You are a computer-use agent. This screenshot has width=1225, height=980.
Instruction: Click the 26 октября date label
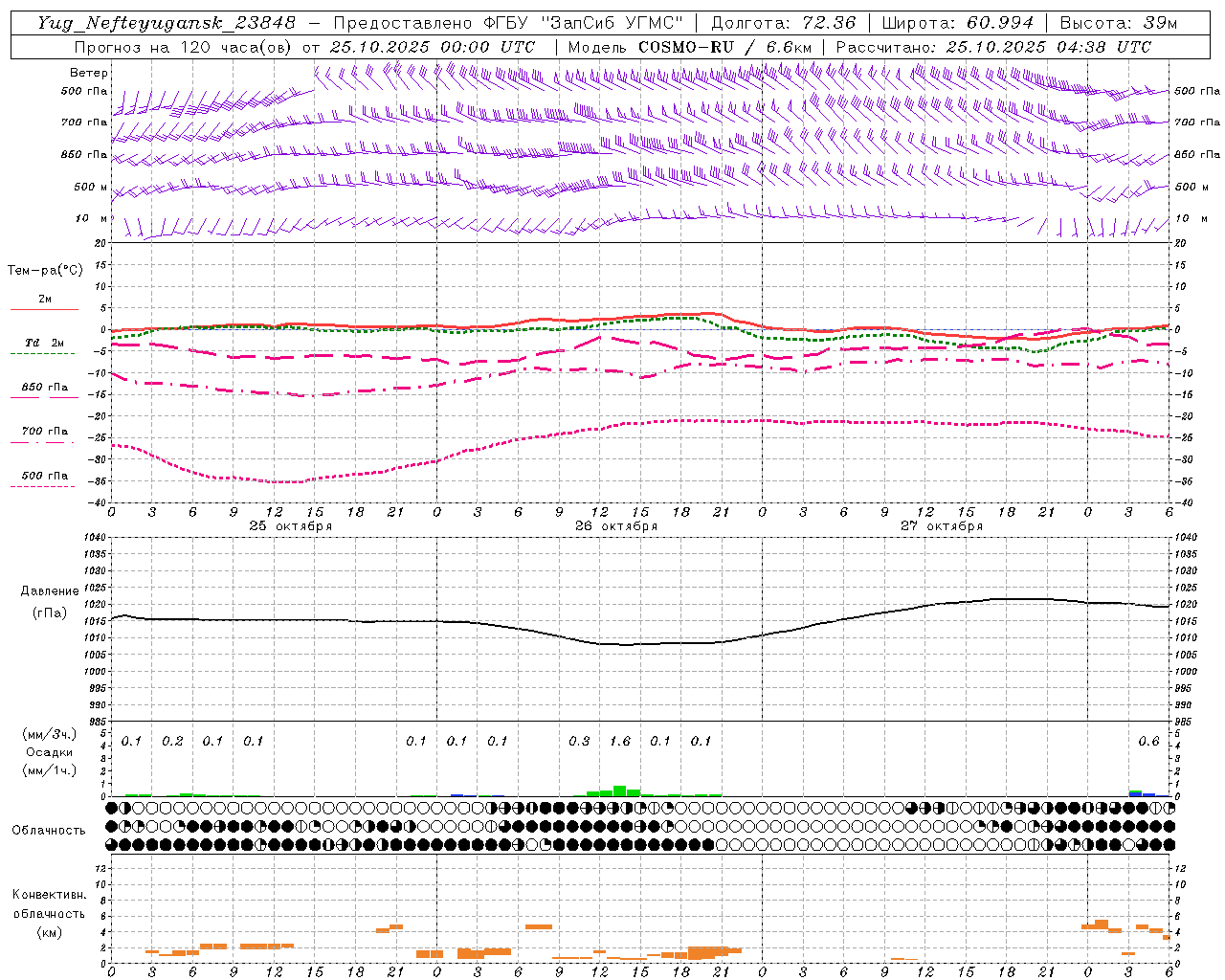[x=616, y=526]
